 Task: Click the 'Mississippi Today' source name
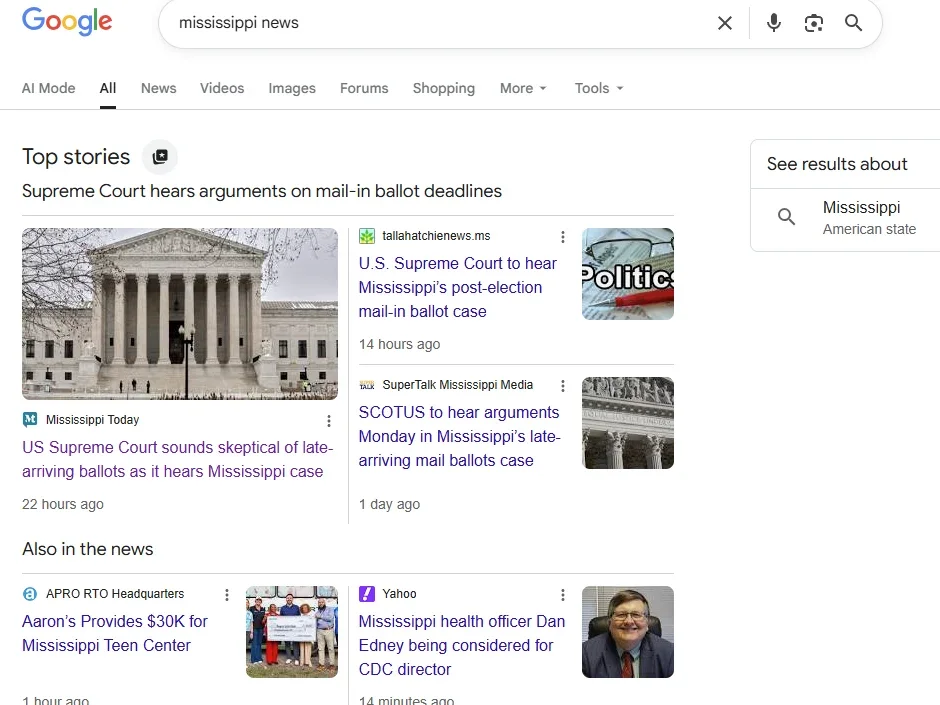click(92, 420)
